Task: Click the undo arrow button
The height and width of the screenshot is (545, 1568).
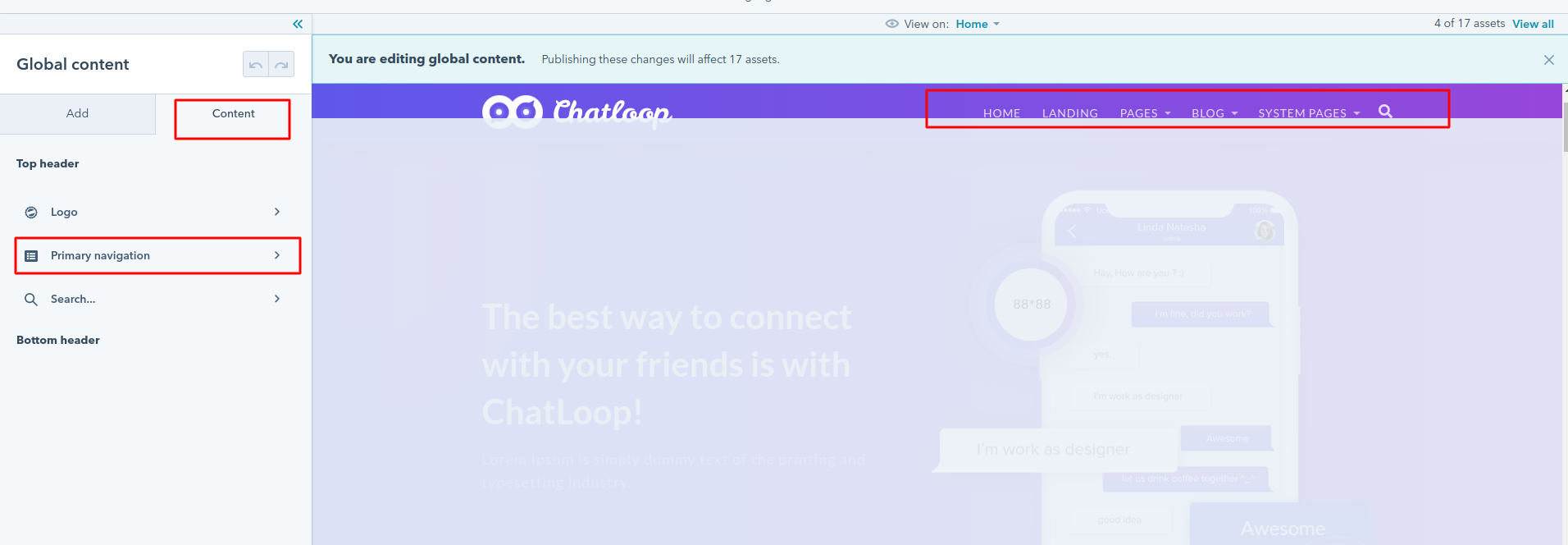Action: (x=256, y=65)
